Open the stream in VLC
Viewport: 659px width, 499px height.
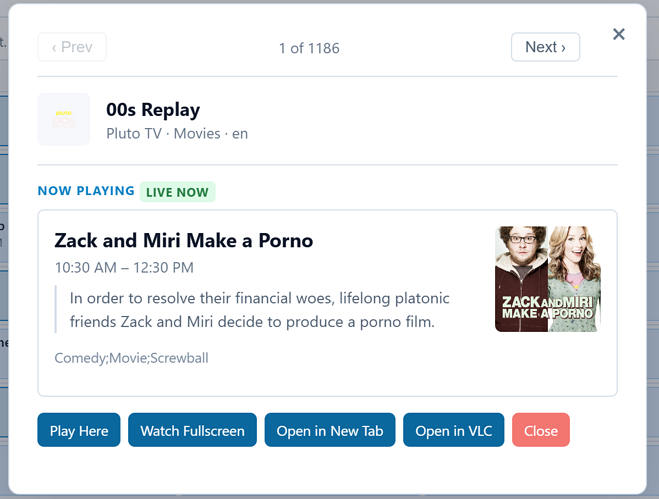pos(453,430)
